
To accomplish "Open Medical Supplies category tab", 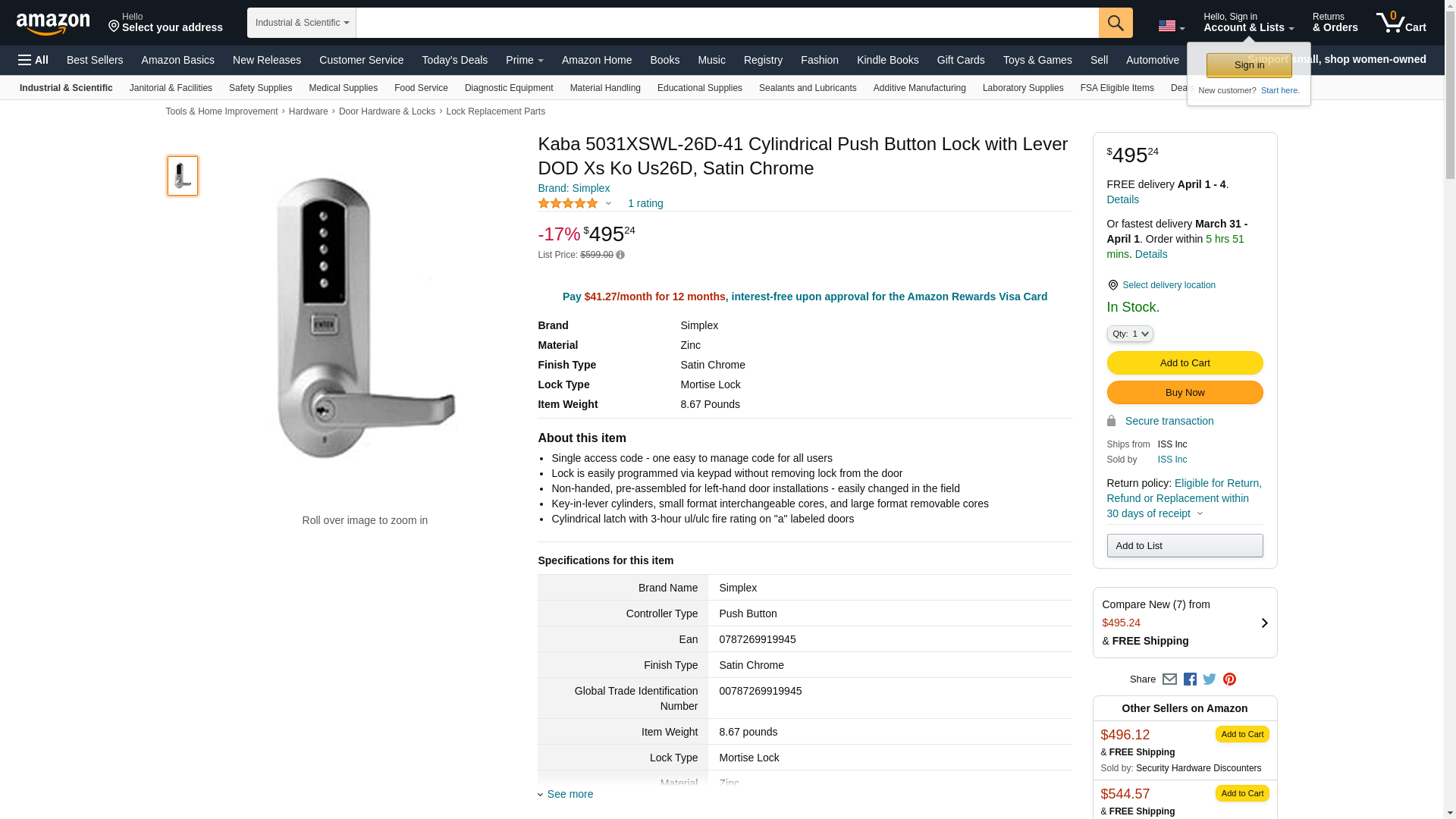I will [x=343, y=88].
